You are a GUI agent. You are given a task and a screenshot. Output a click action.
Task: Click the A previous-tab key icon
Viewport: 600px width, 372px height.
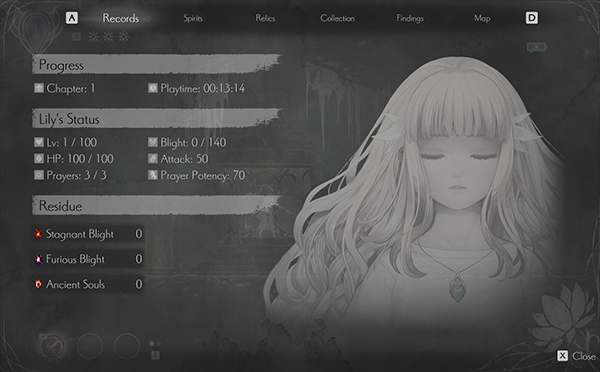click(x=72, y=18)
